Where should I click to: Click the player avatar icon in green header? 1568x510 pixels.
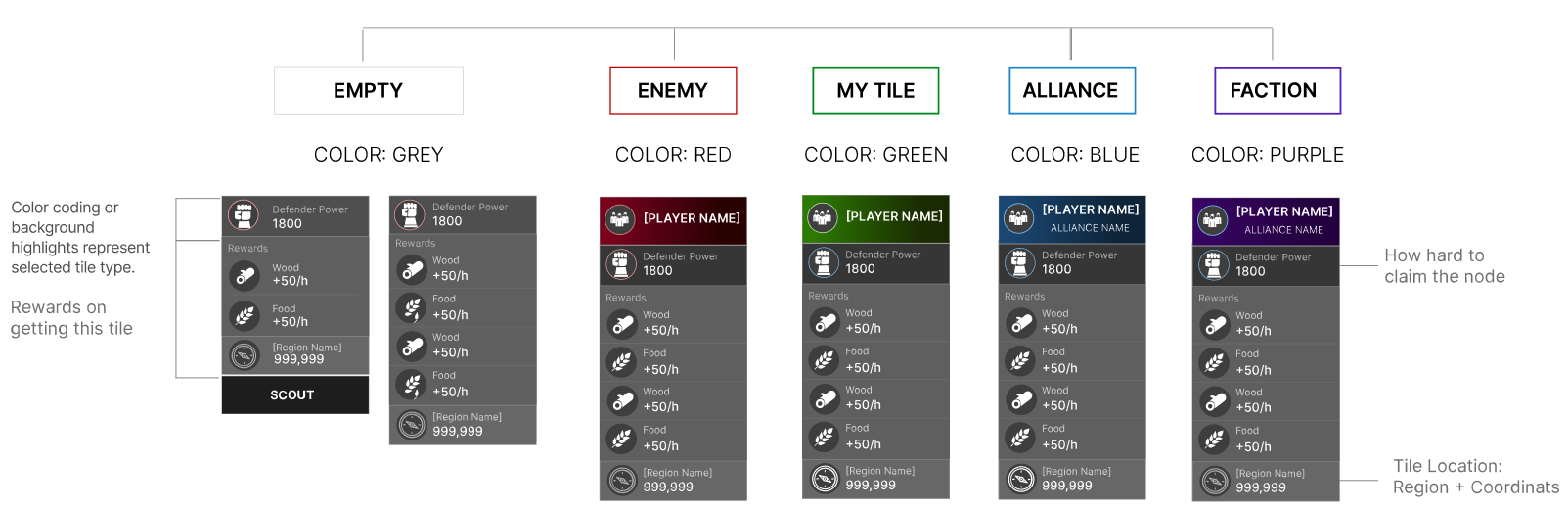tap(823, 217)
